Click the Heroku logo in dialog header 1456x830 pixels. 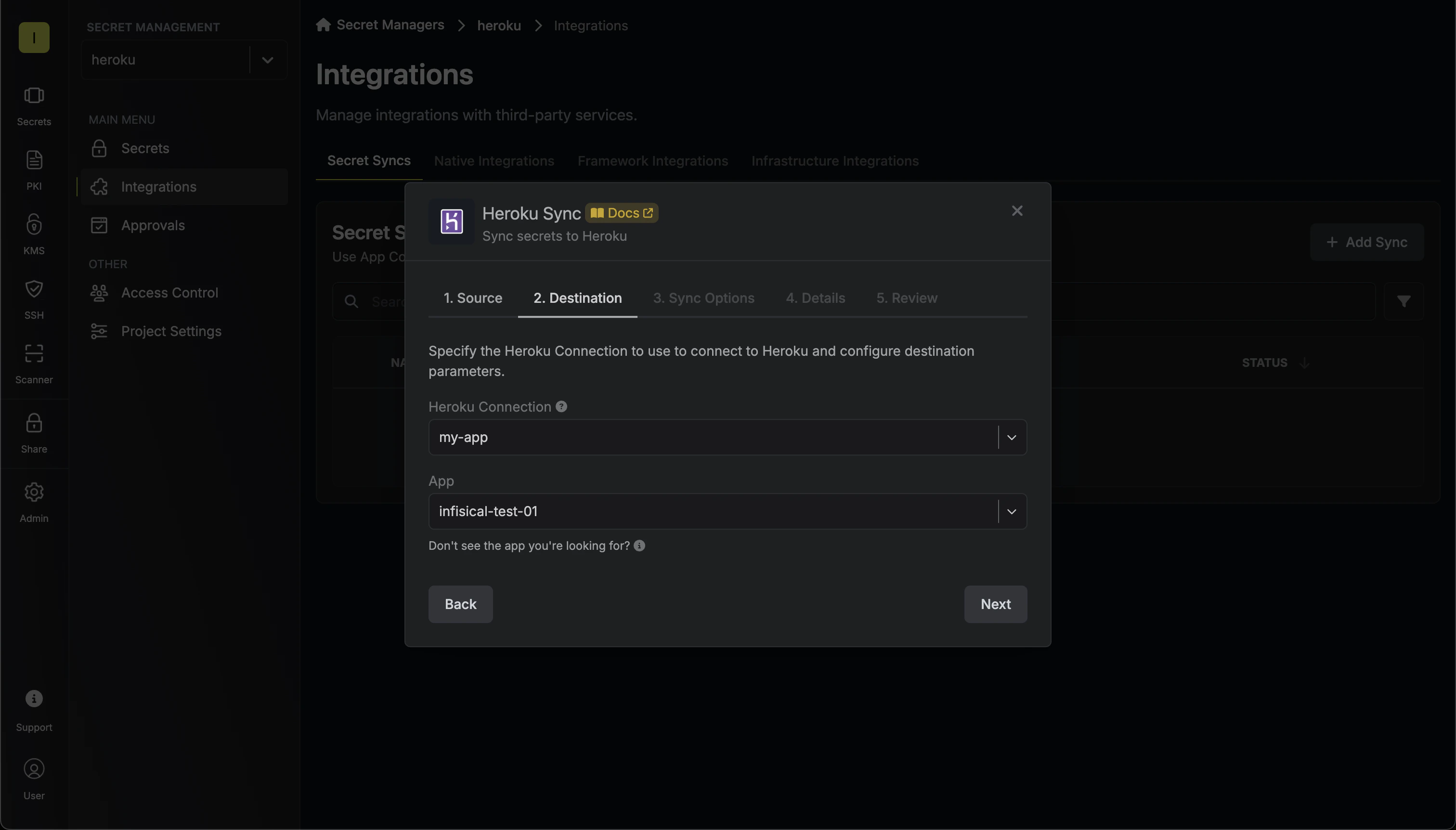coord(451,221)
